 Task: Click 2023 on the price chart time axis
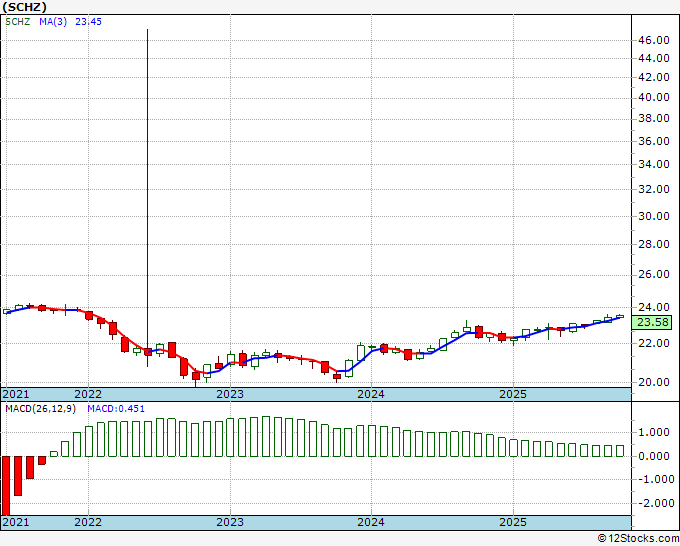(x=230, y=394)
